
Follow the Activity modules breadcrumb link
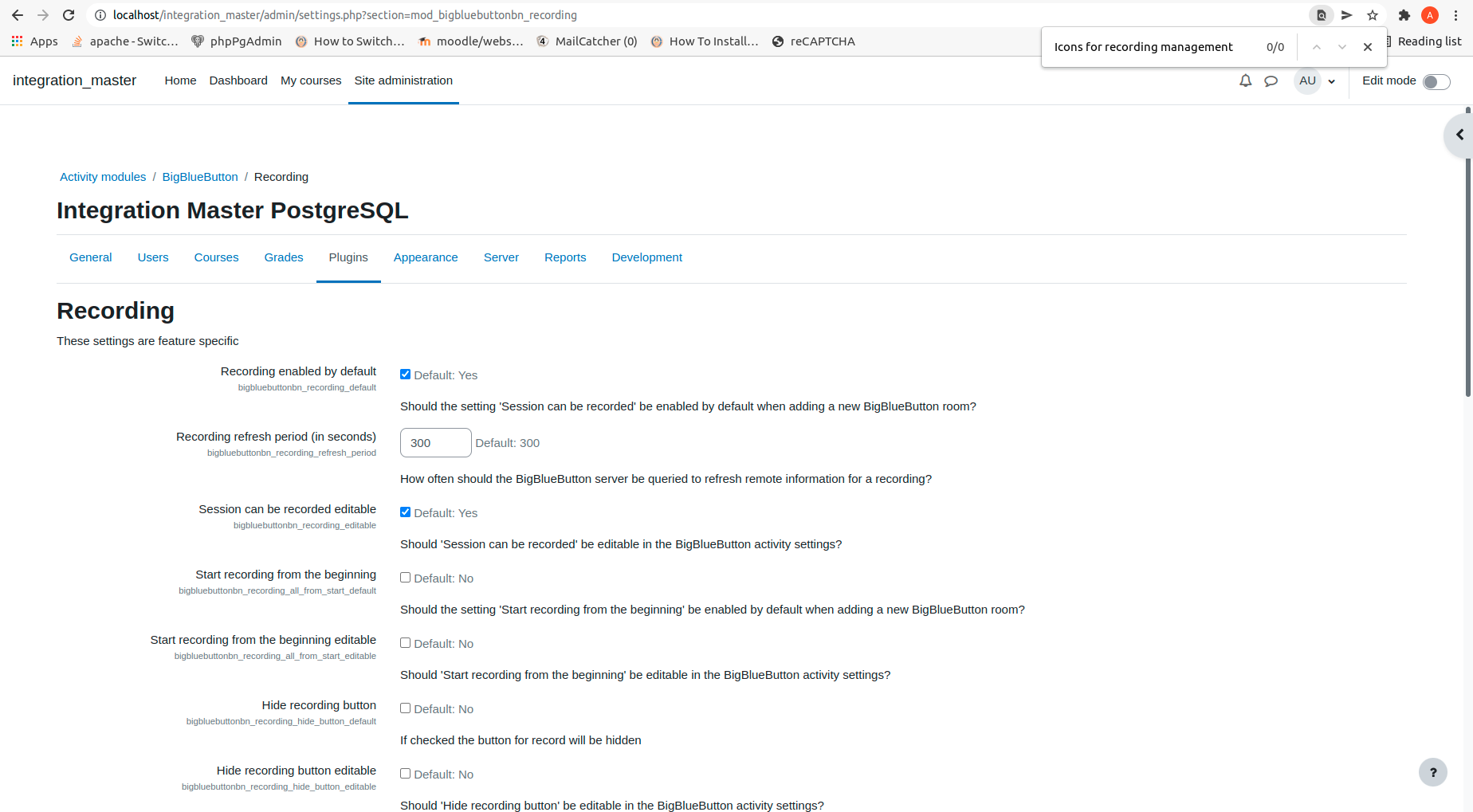[103, 177]
